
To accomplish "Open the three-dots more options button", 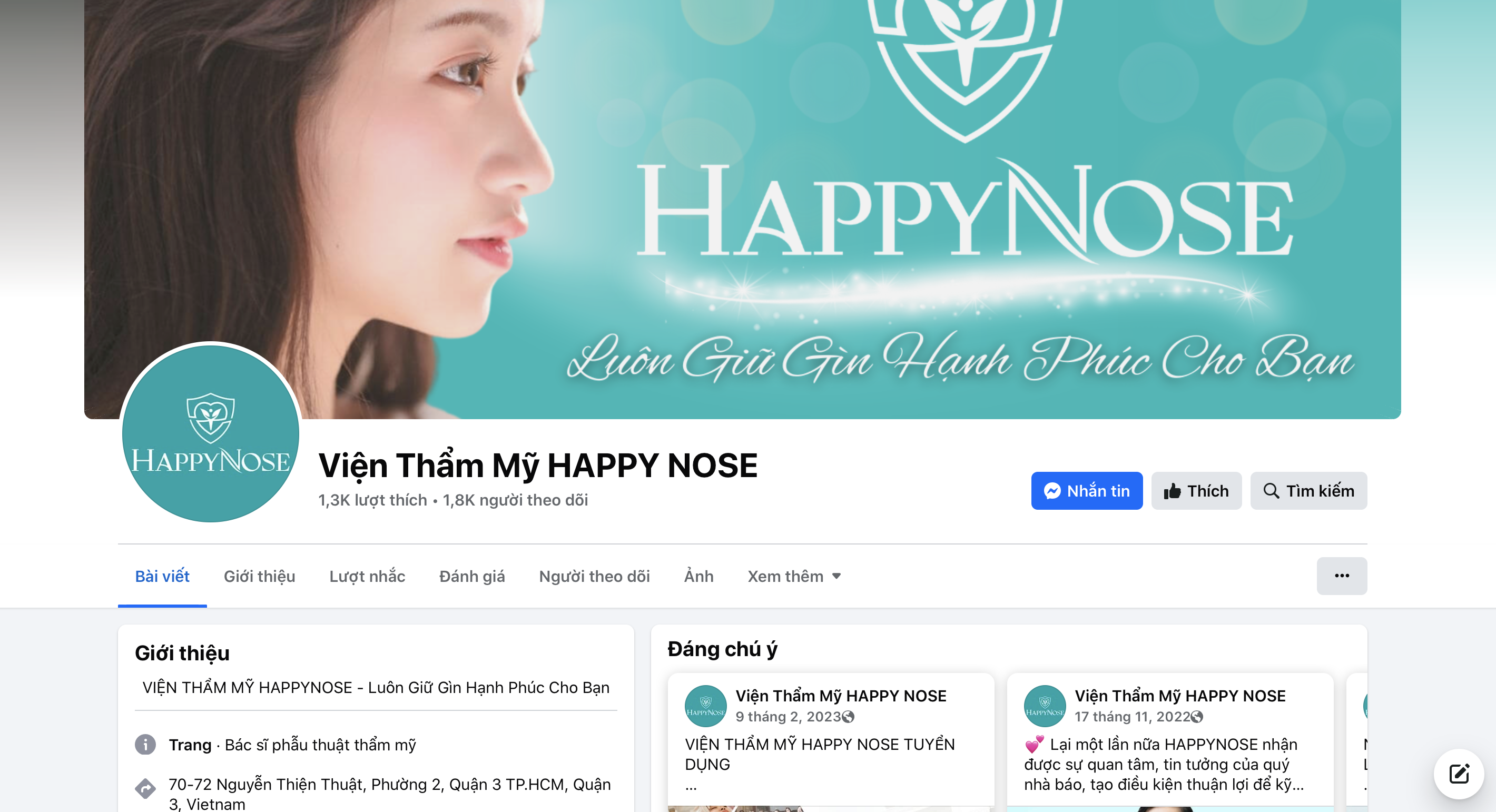I will (1341, 576).
